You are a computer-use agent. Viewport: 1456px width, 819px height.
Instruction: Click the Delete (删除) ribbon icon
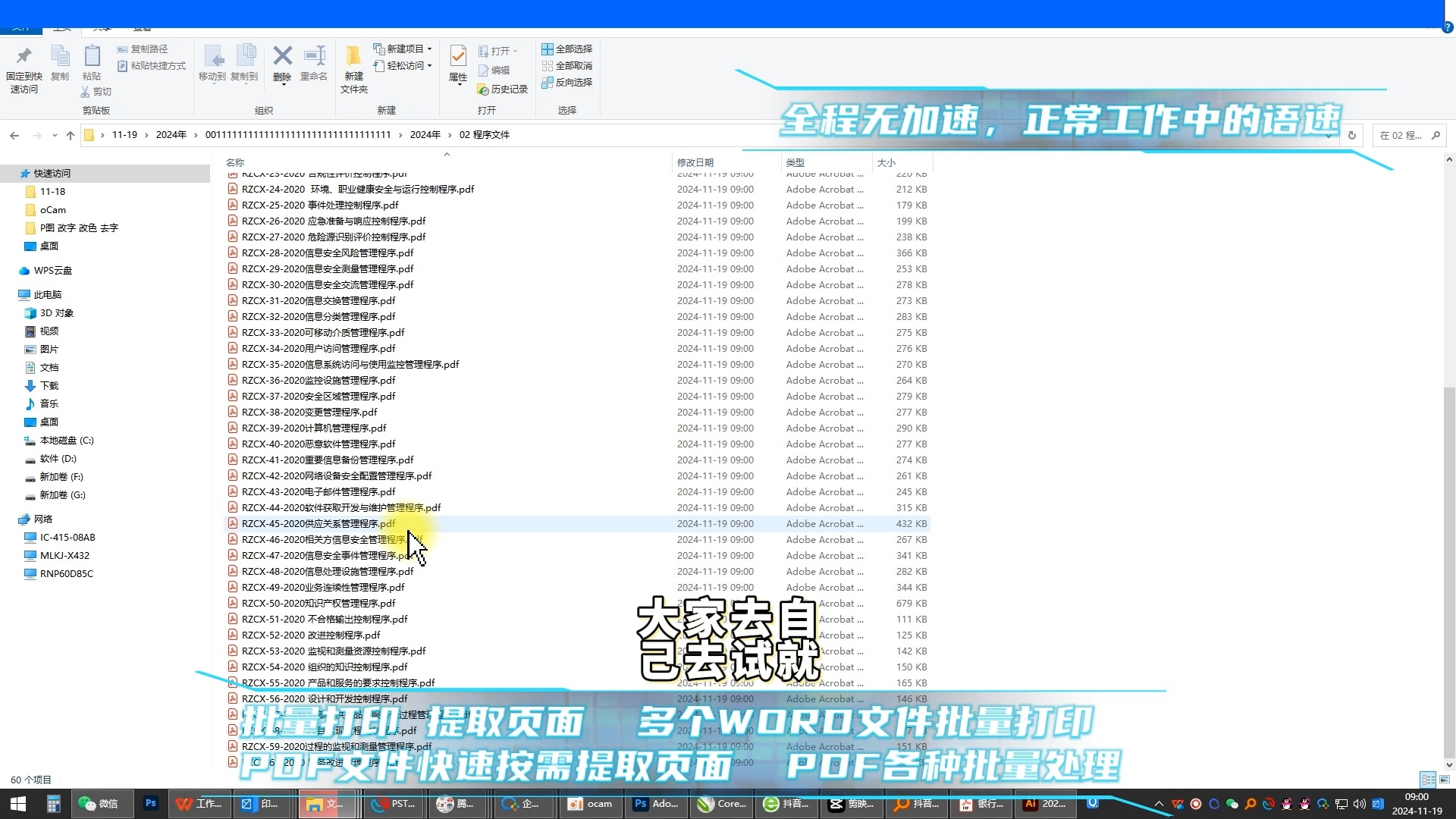point(282,61)
